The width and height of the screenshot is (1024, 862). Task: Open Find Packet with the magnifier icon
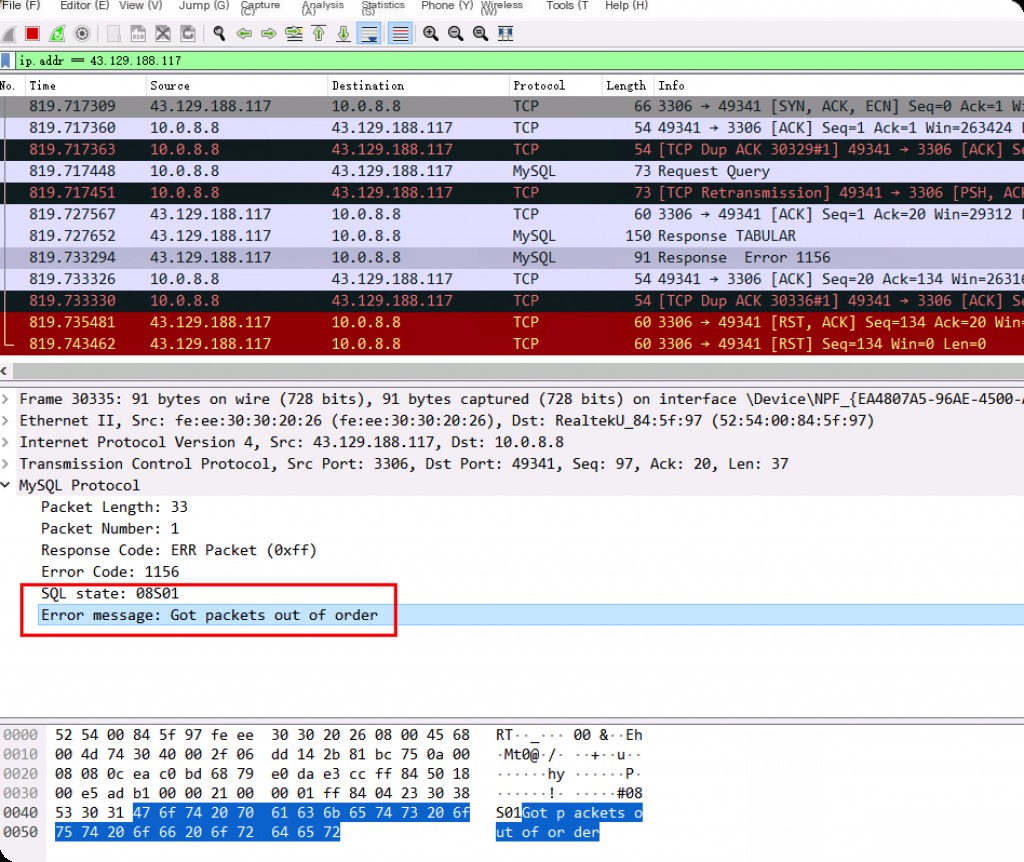point(219,33)
